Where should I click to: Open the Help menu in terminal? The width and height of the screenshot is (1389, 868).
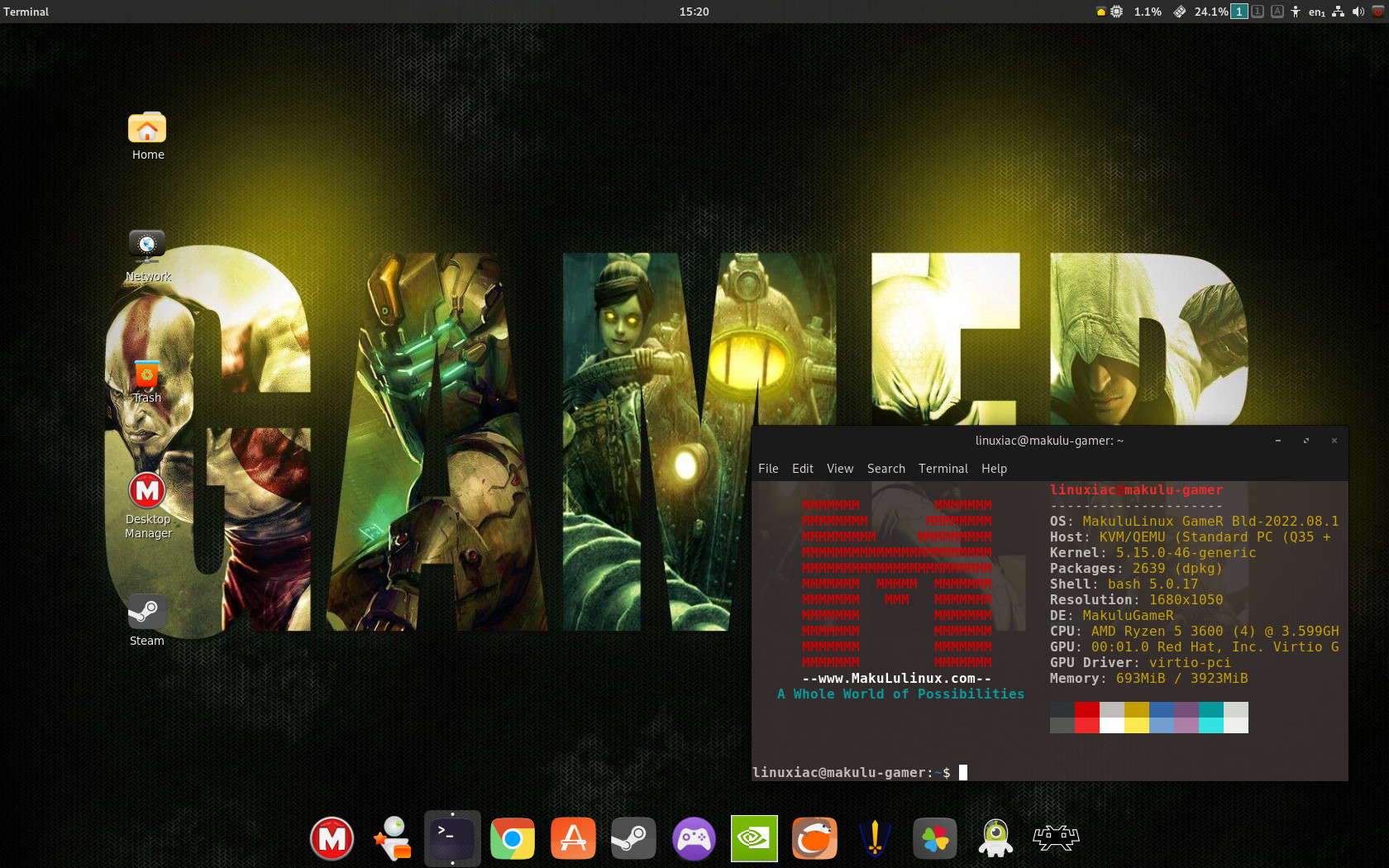click(x=994, y=469)
